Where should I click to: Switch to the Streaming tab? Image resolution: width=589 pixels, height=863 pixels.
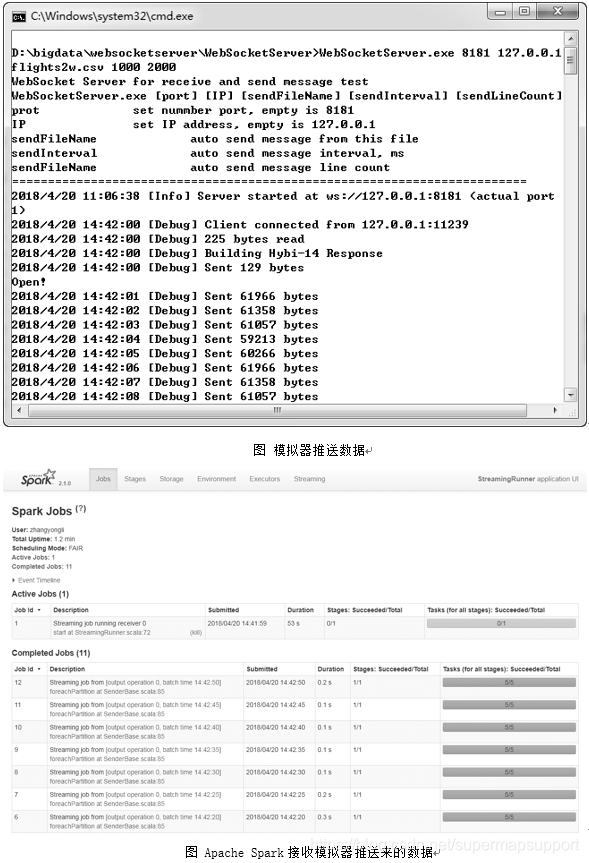coord(309,479)
